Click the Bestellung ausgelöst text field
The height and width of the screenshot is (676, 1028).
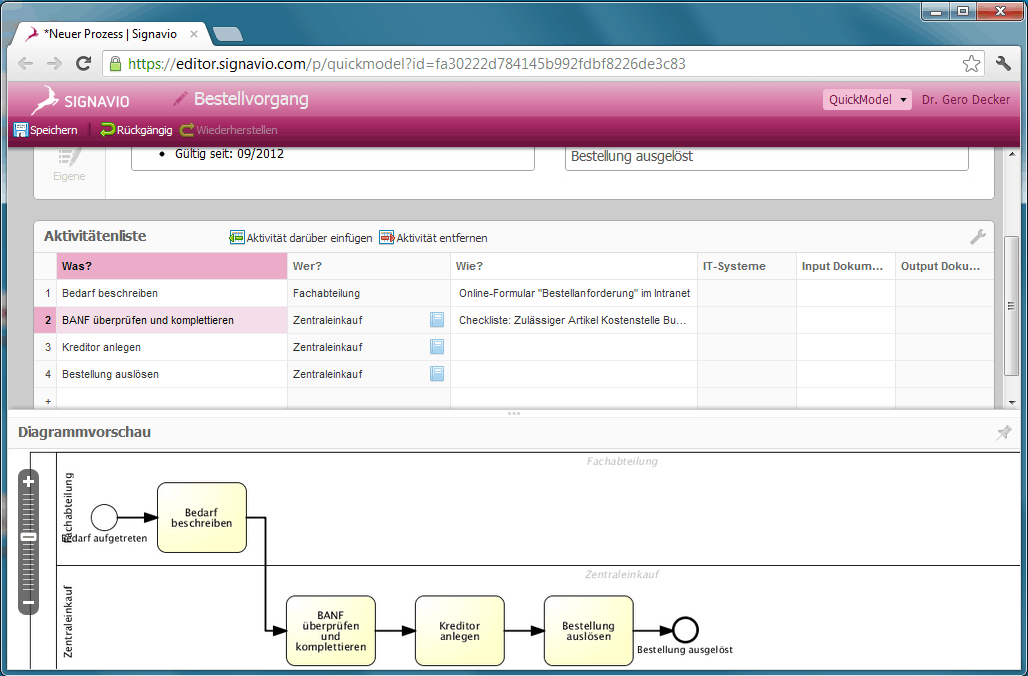click(766, 157)
